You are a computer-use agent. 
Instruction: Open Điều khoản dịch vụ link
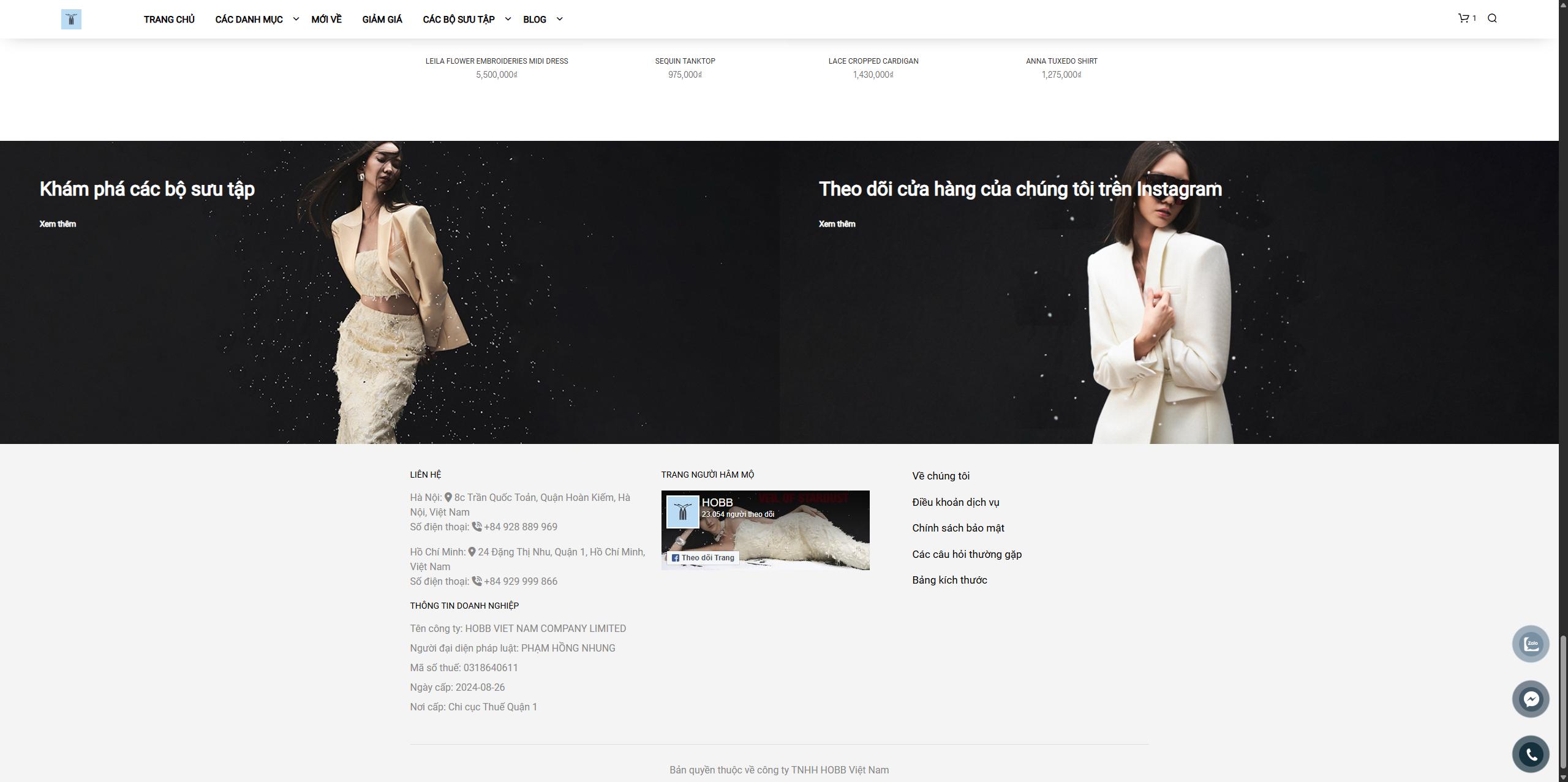(x=956, y=502)
